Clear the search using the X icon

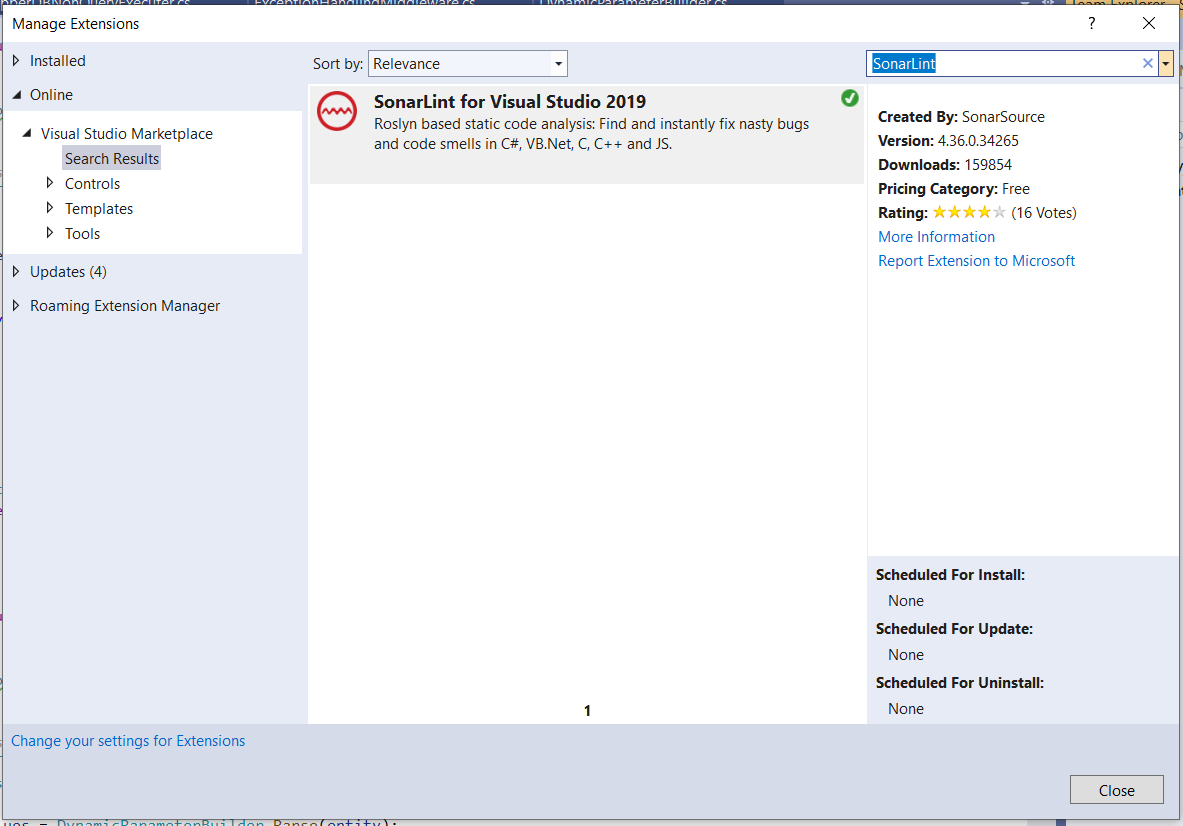point(1147,62)
